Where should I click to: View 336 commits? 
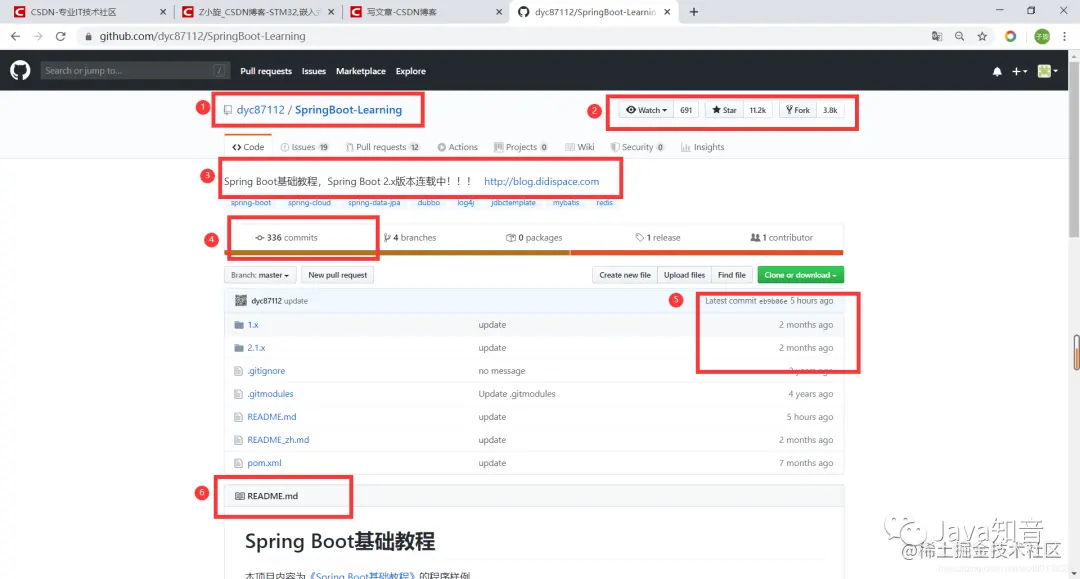pos(287,238)
